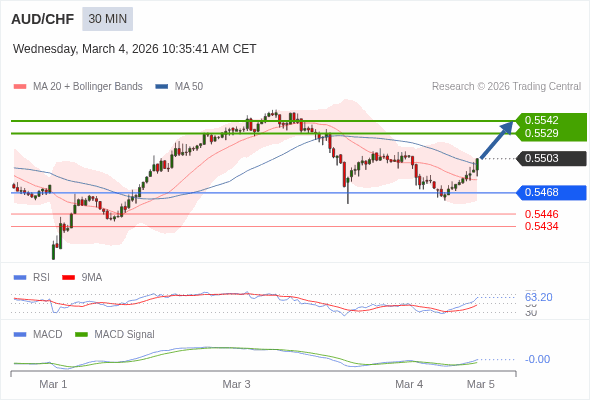Image resolution: width=590 pixels, height=400 pixels.
Task: Click the blue RSI legend swatch
Action: (x=20, y=278)
